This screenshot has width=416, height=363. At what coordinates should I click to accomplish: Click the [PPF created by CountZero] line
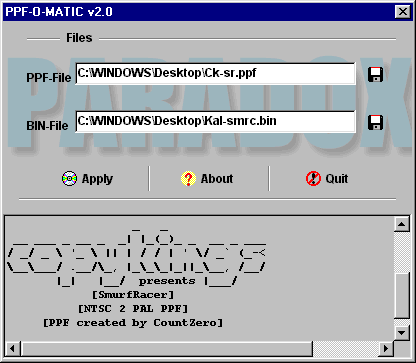[x=133, y=323]
